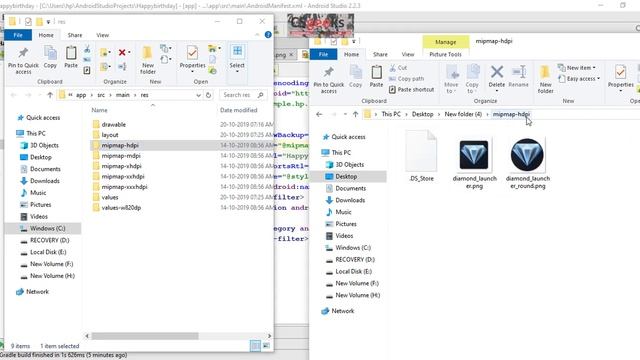This screenshot has height=360, width=640.
Task: Click New folder in mipmap-hdpi window ribbon
Action: 545,80
